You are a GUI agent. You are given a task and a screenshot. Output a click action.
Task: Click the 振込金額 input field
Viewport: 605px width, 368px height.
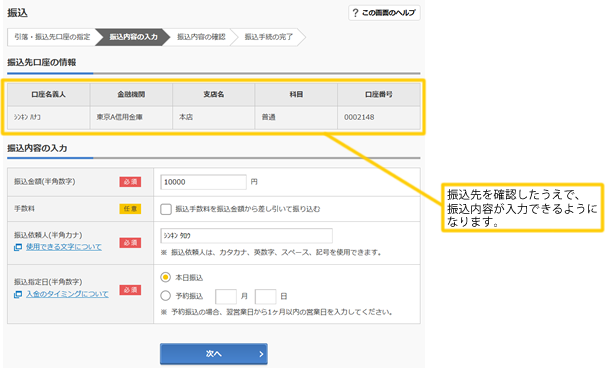(203, 182)
